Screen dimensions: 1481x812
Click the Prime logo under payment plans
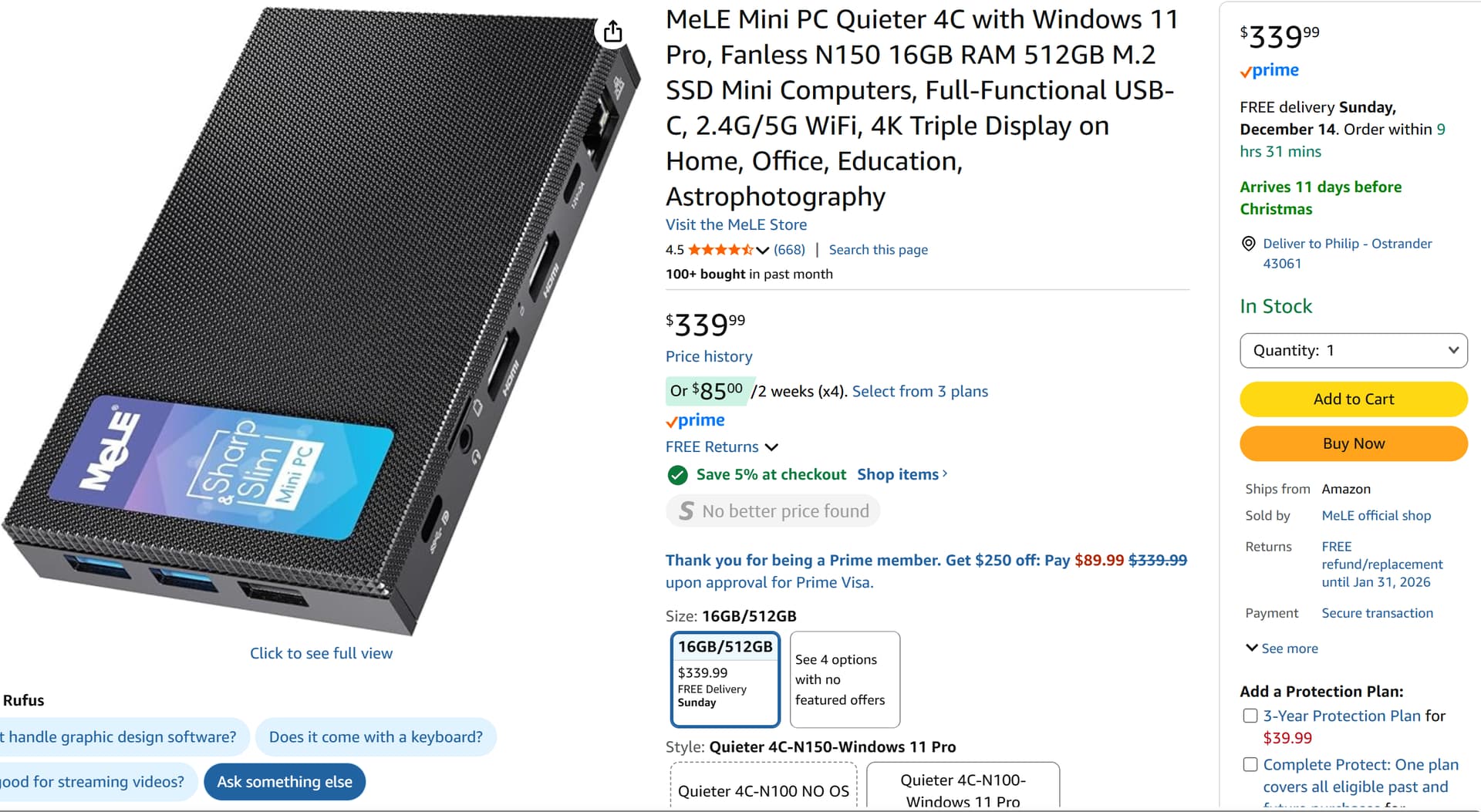click(696, 420)
